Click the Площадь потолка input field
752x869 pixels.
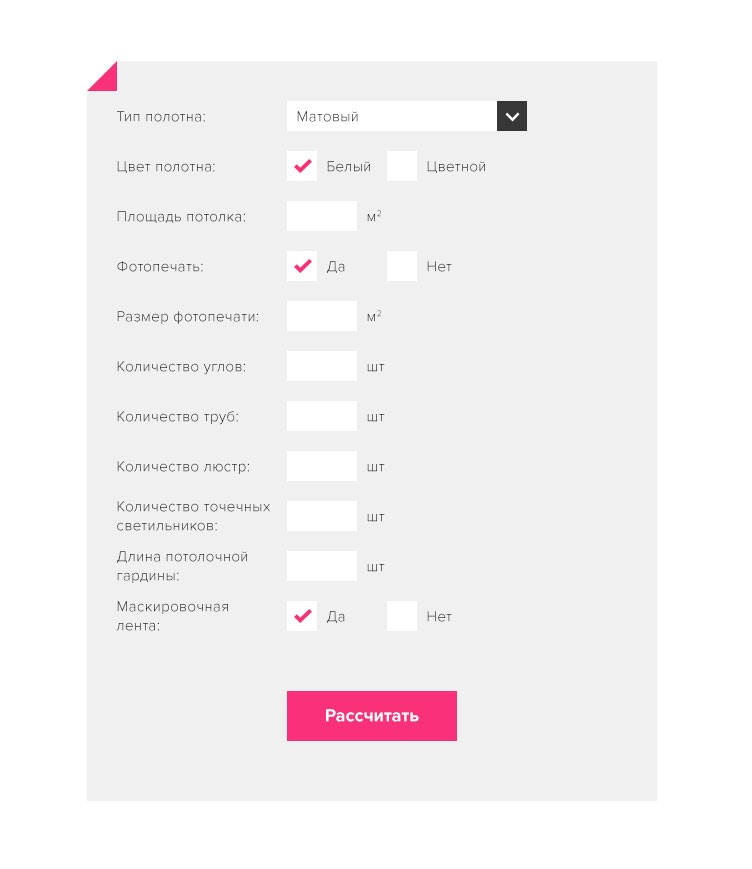321,216
